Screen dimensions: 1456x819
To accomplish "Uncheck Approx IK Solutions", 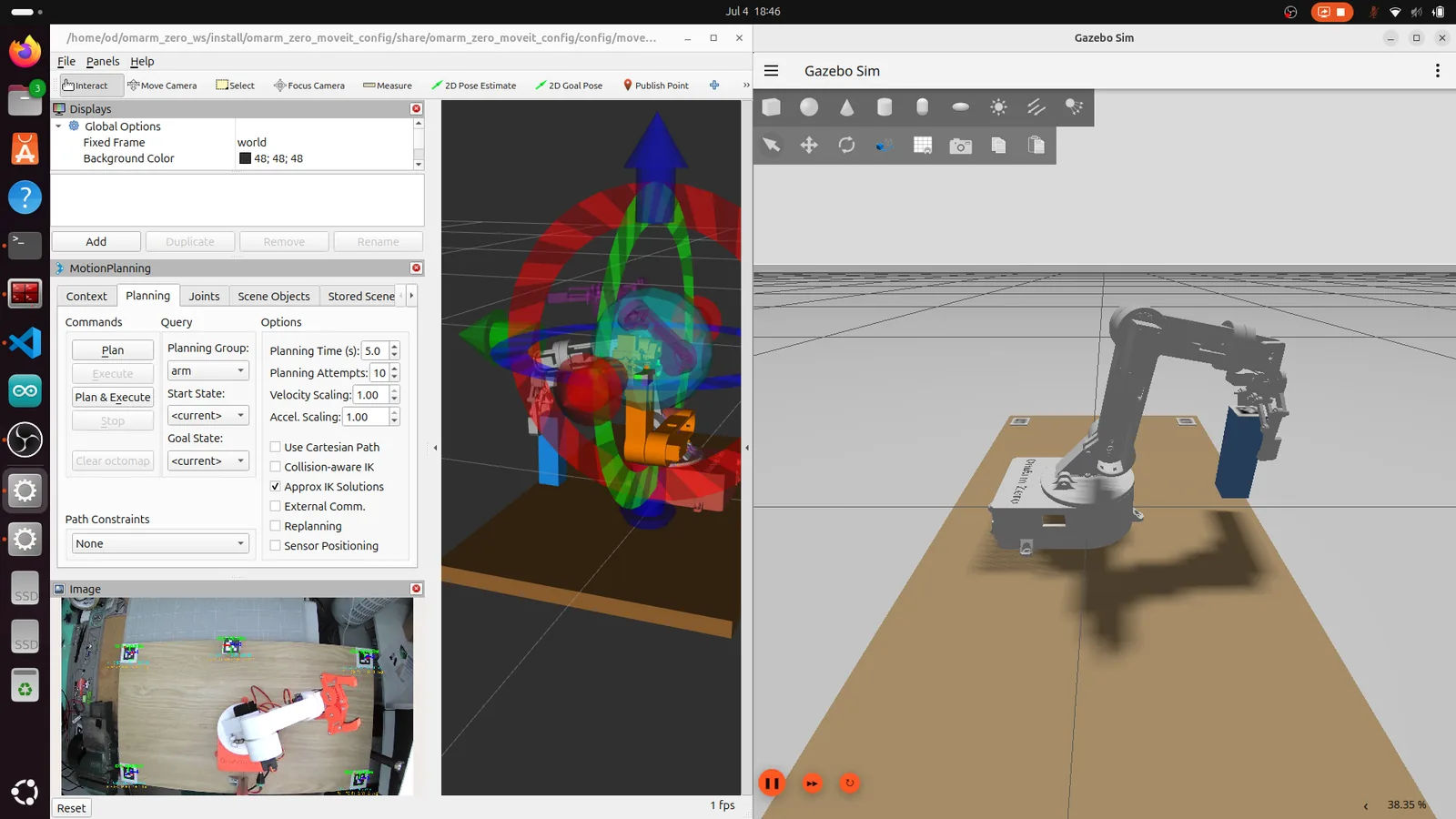I will (x=276, y=487).
